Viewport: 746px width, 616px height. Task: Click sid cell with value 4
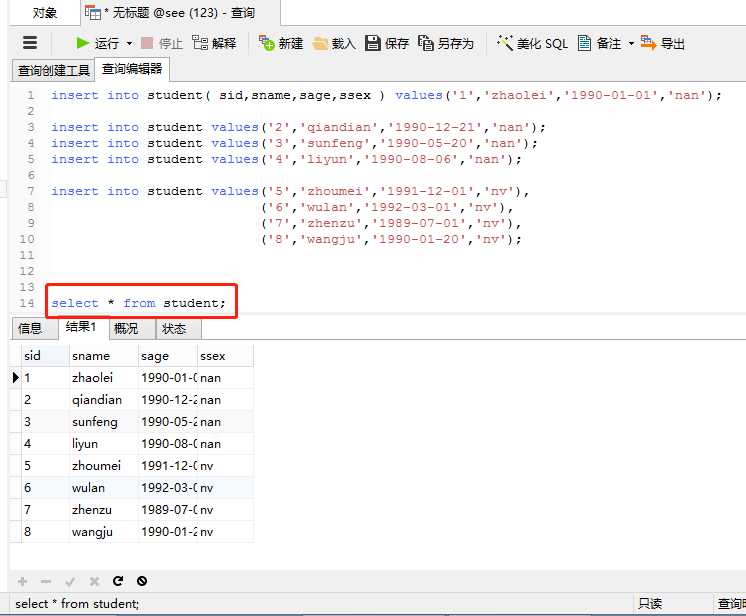click(x=45, y=443)
